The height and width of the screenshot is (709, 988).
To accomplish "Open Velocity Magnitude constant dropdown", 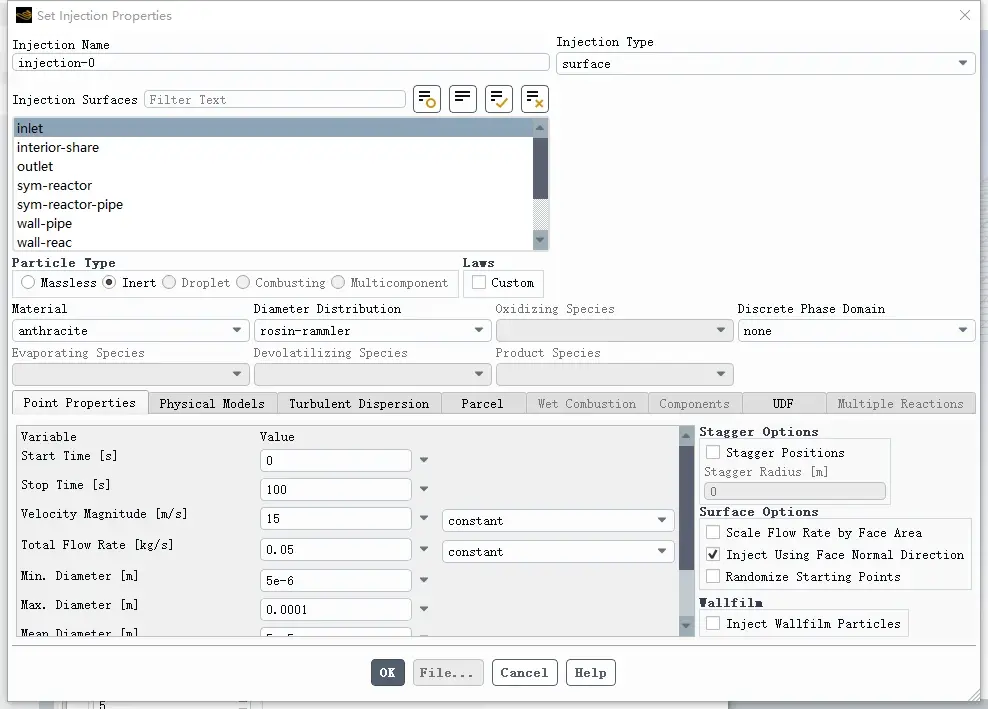I will (x=558, y=521).
